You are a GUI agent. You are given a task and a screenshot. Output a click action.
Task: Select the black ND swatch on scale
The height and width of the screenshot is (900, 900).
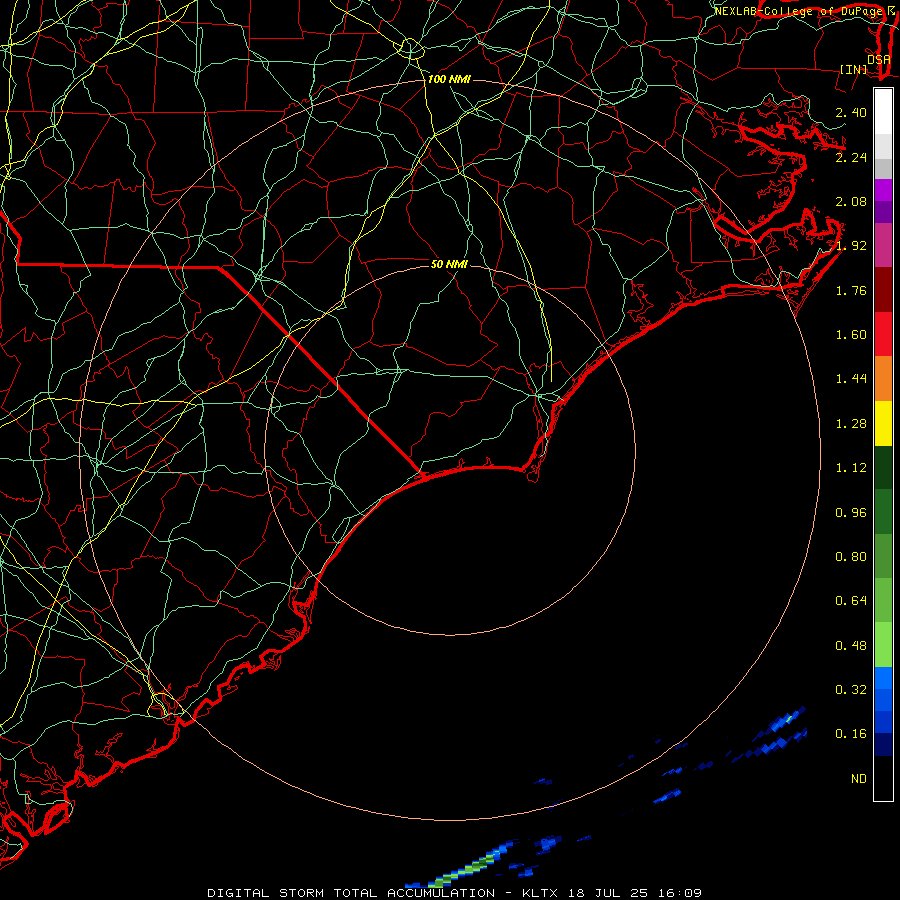pyautogui.click(x=883, y=778)
